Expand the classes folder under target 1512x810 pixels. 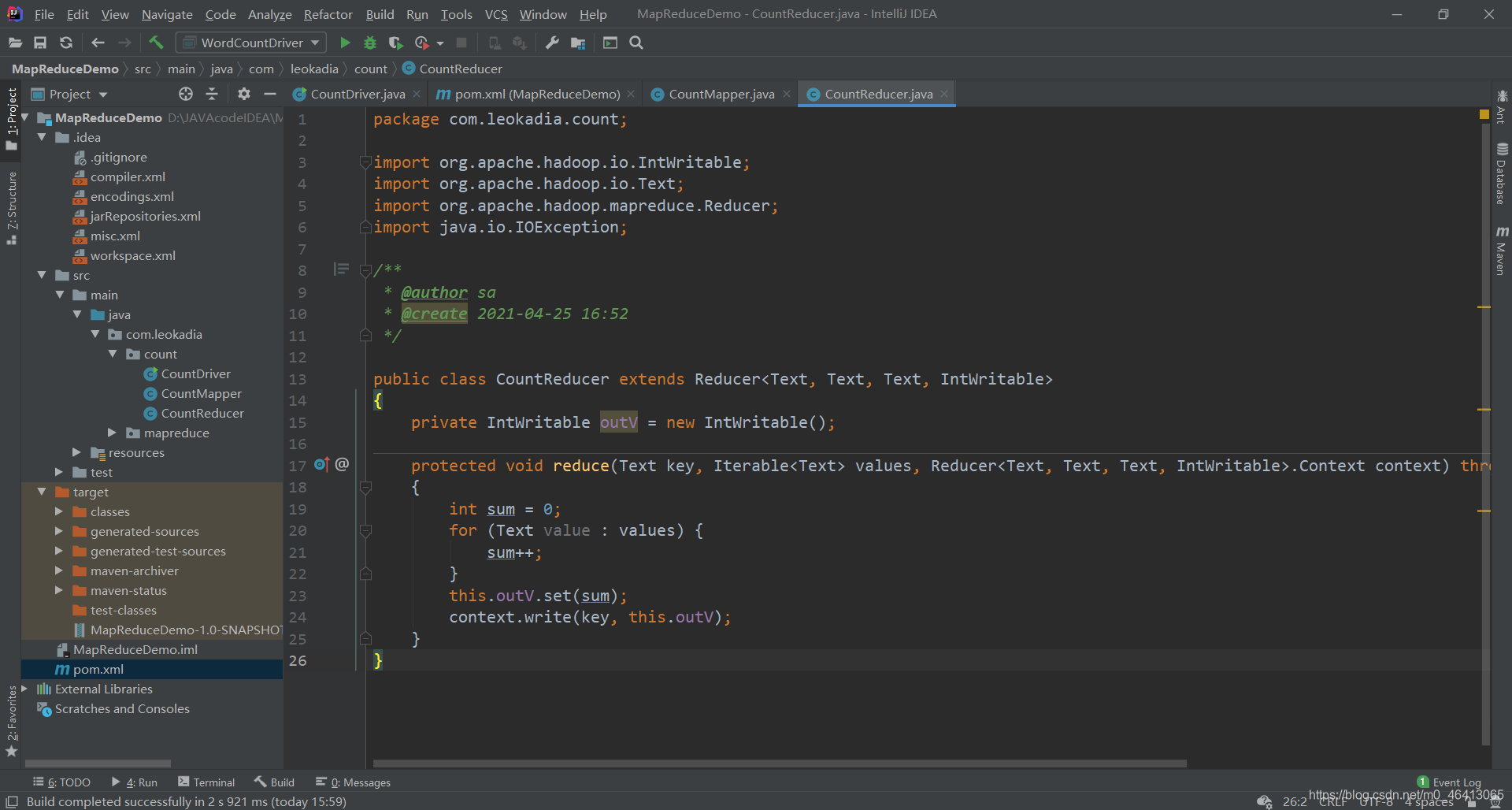(59, 511)
